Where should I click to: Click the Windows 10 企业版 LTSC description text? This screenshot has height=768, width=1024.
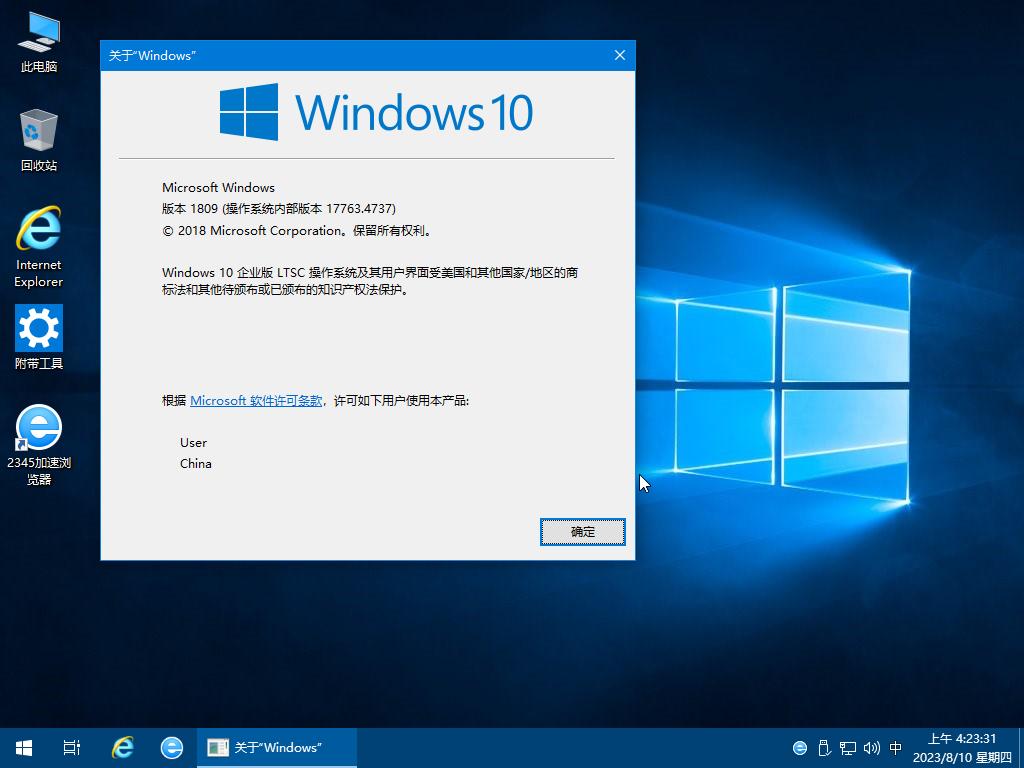[x=370, y=281]
